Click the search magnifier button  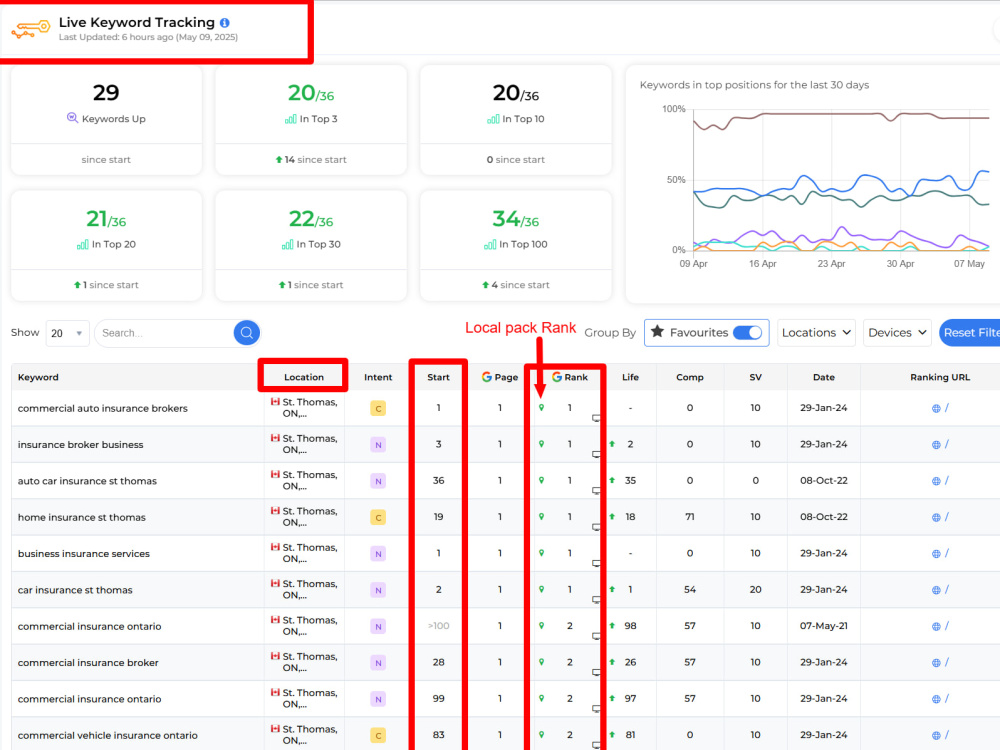[247, 332]
